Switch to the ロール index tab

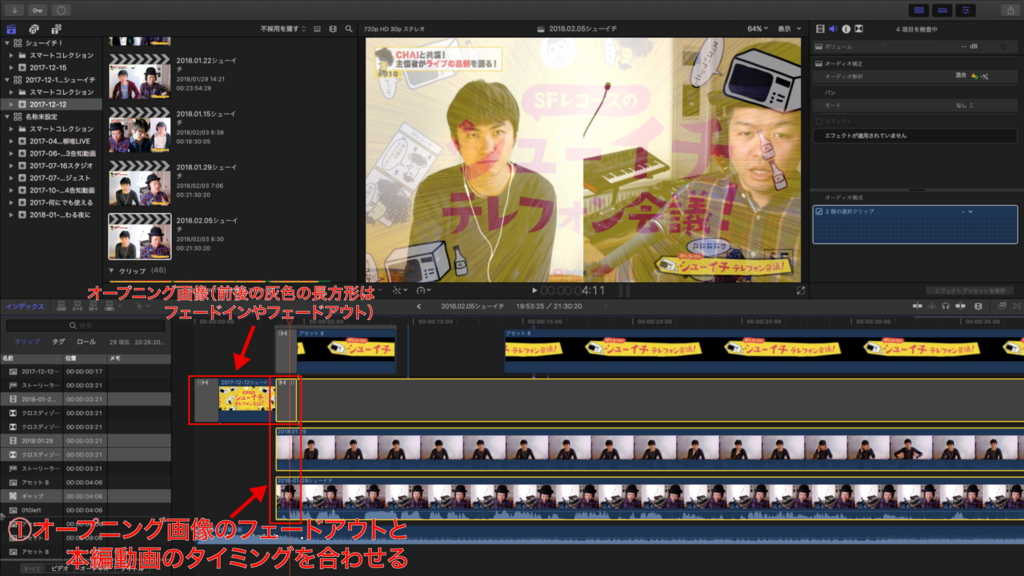[86, 342]
